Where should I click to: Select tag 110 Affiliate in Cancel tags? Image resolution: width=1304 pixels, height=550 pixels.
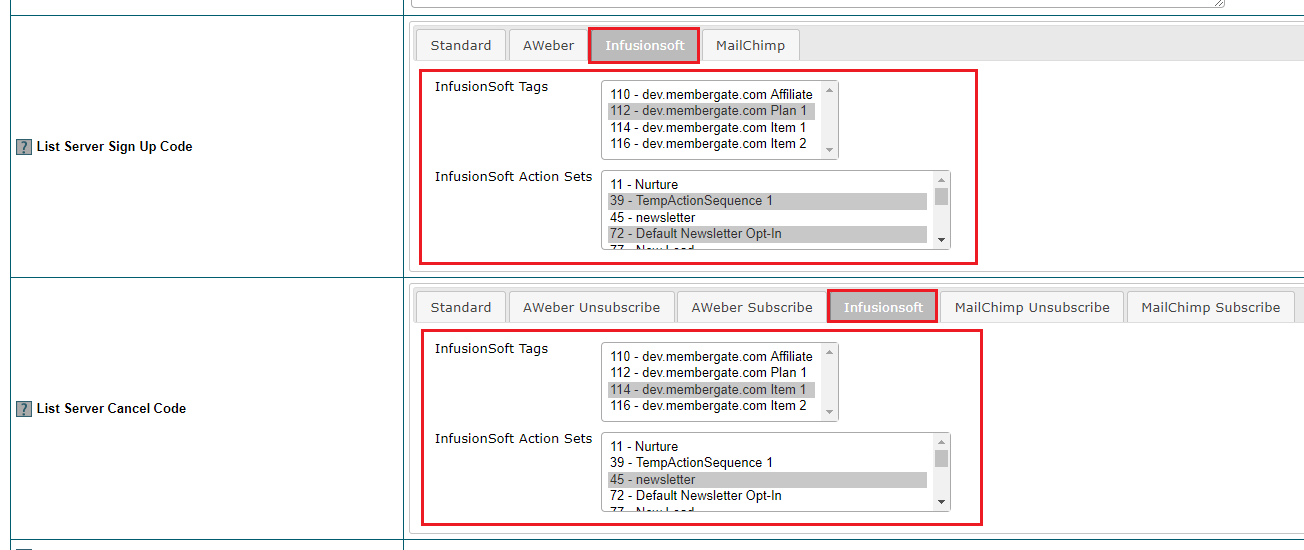pos(712,356)
